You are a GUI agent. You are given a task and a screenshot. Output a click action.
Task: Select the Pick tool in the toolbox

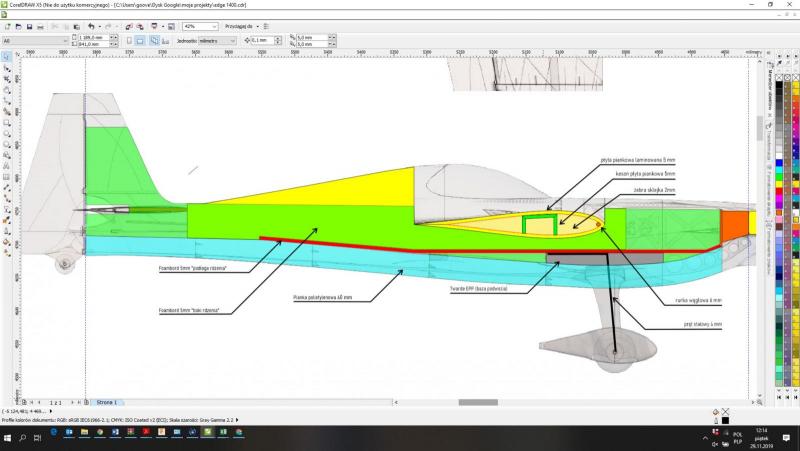click(6, 57)
